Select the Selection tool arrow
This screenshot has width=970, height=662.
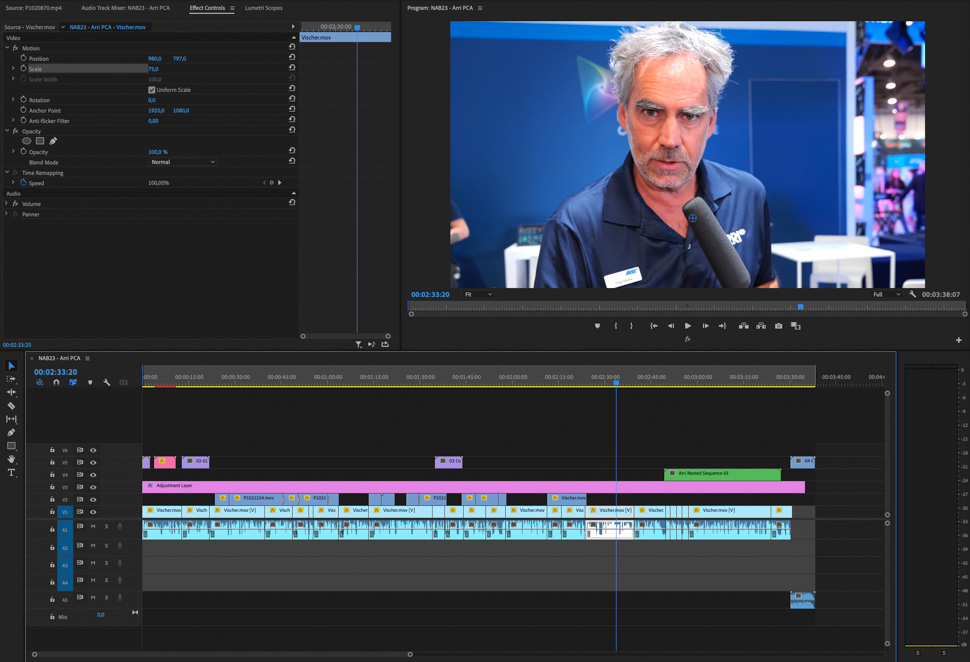pyautogui.click(x=11, y=366)
